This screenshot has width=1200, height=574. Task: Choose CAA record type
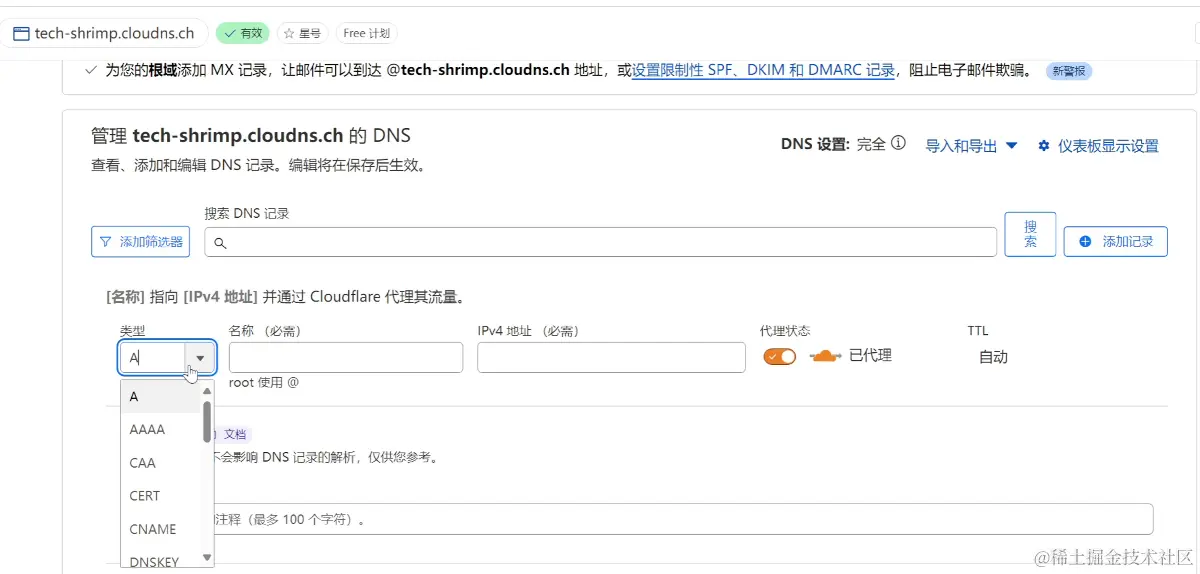[x=161, y=463]
